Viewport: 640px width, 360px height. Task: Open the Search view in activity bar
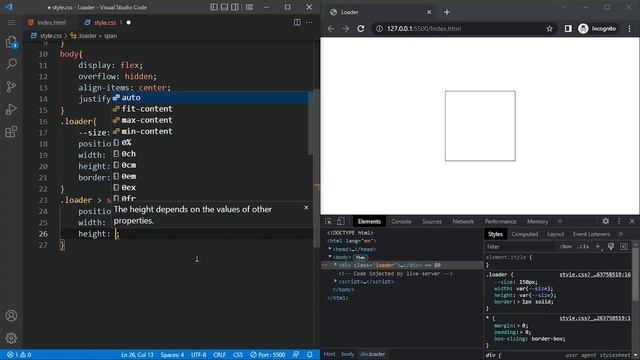tap(11, 64)
